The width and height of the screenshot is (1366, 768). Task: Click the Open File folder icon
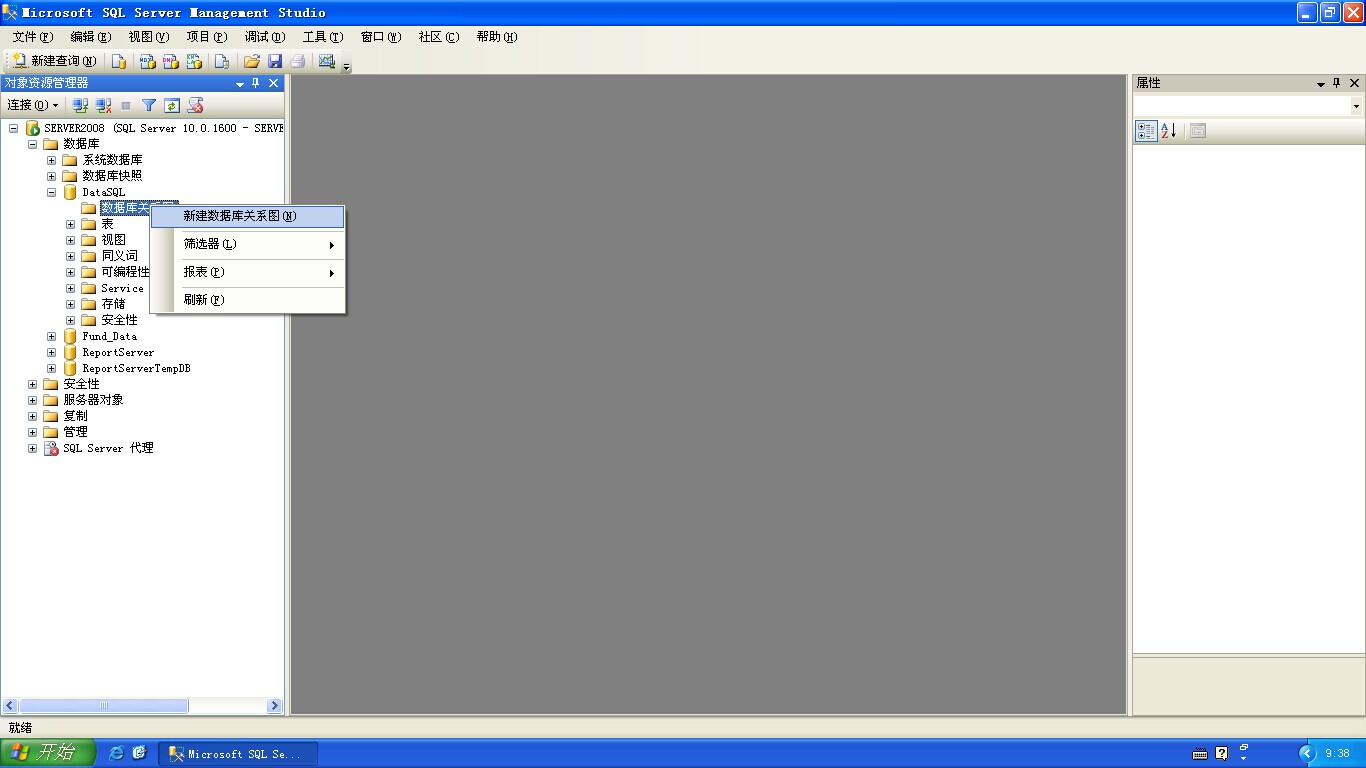click(x=252, y=61)
